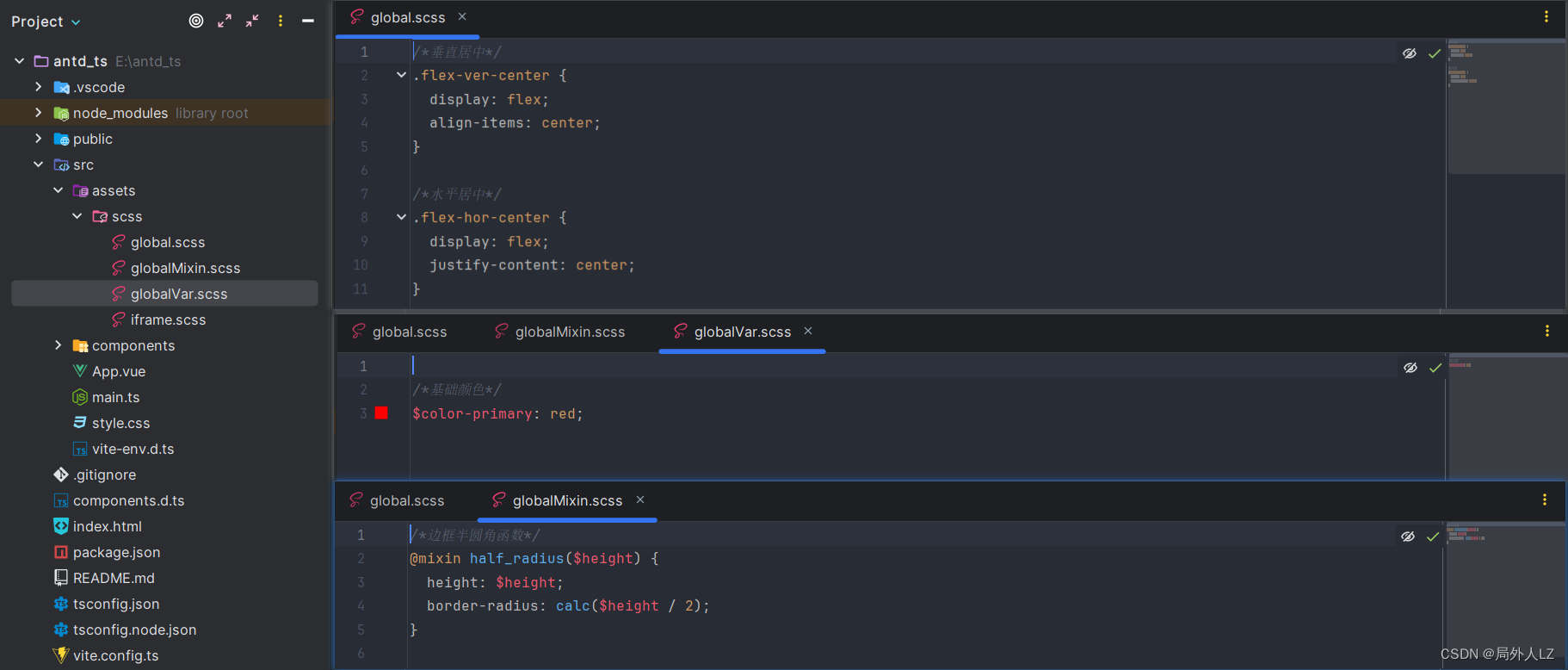Open components.d.ts in the project tree
1568x670 pixels.
(x=128, y=500)
